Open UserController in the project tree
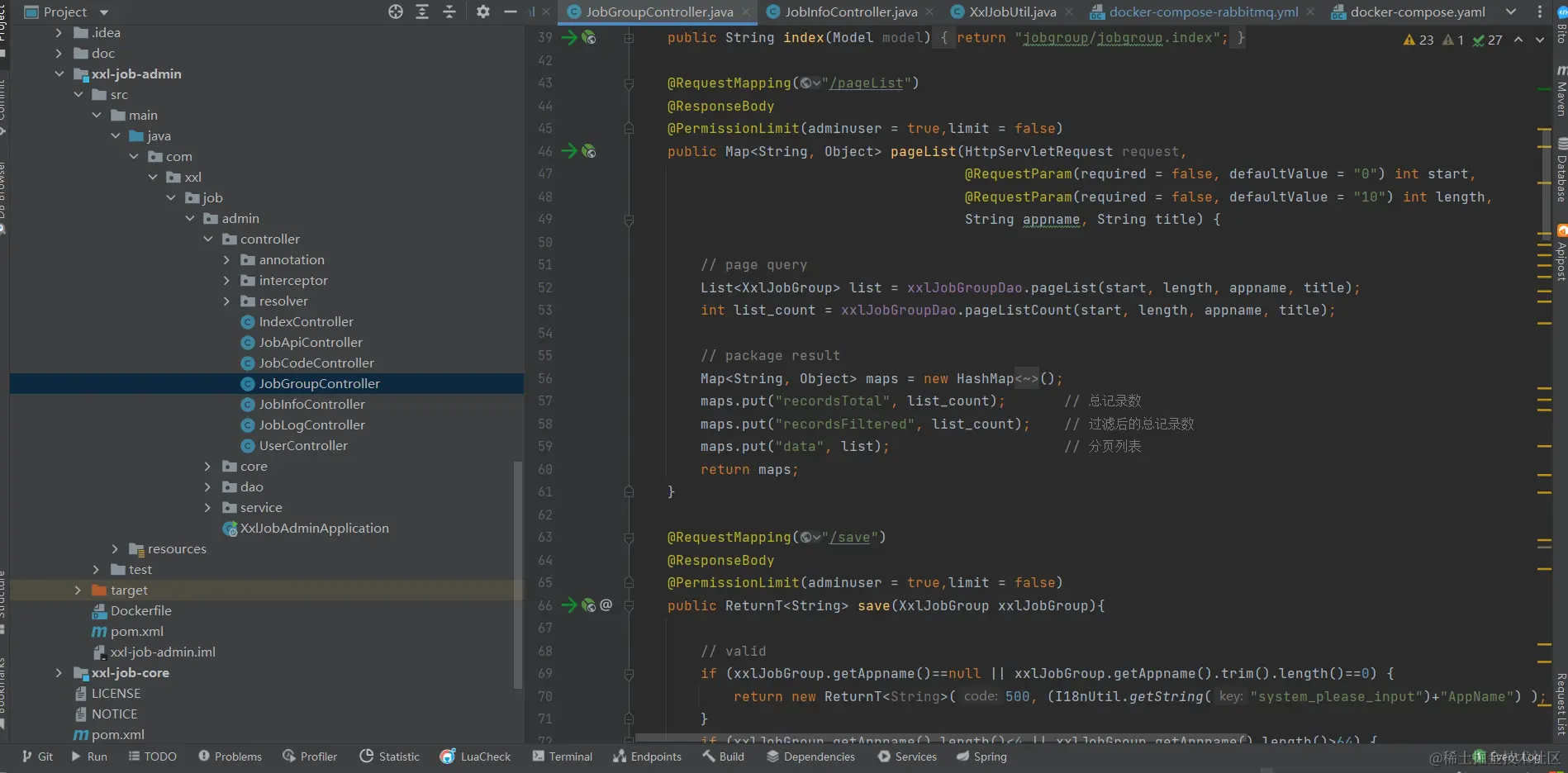 click(x=303, y=446)
